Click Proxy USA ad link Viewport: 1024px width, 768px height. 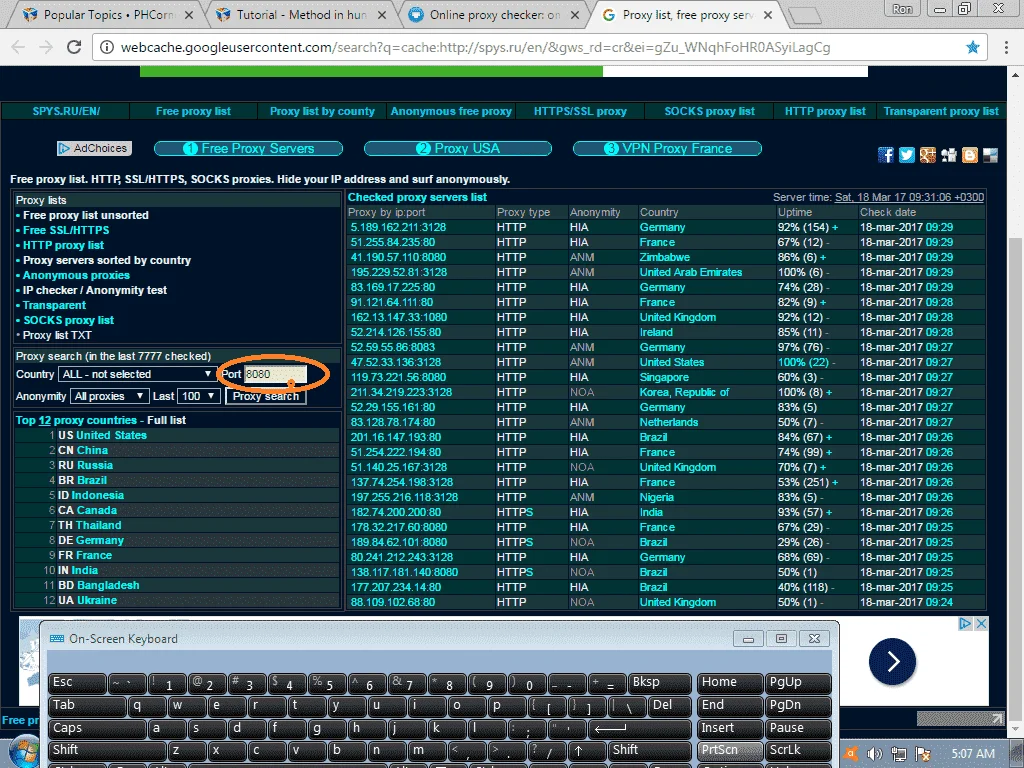458,148
